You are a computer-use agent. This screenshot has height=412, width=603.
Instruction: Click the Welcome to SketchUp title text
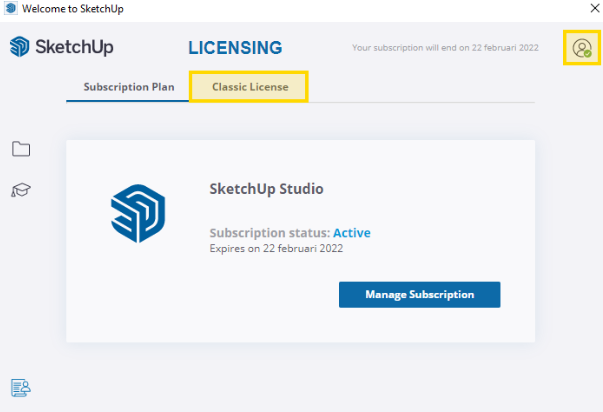click(x=73, y=8)
